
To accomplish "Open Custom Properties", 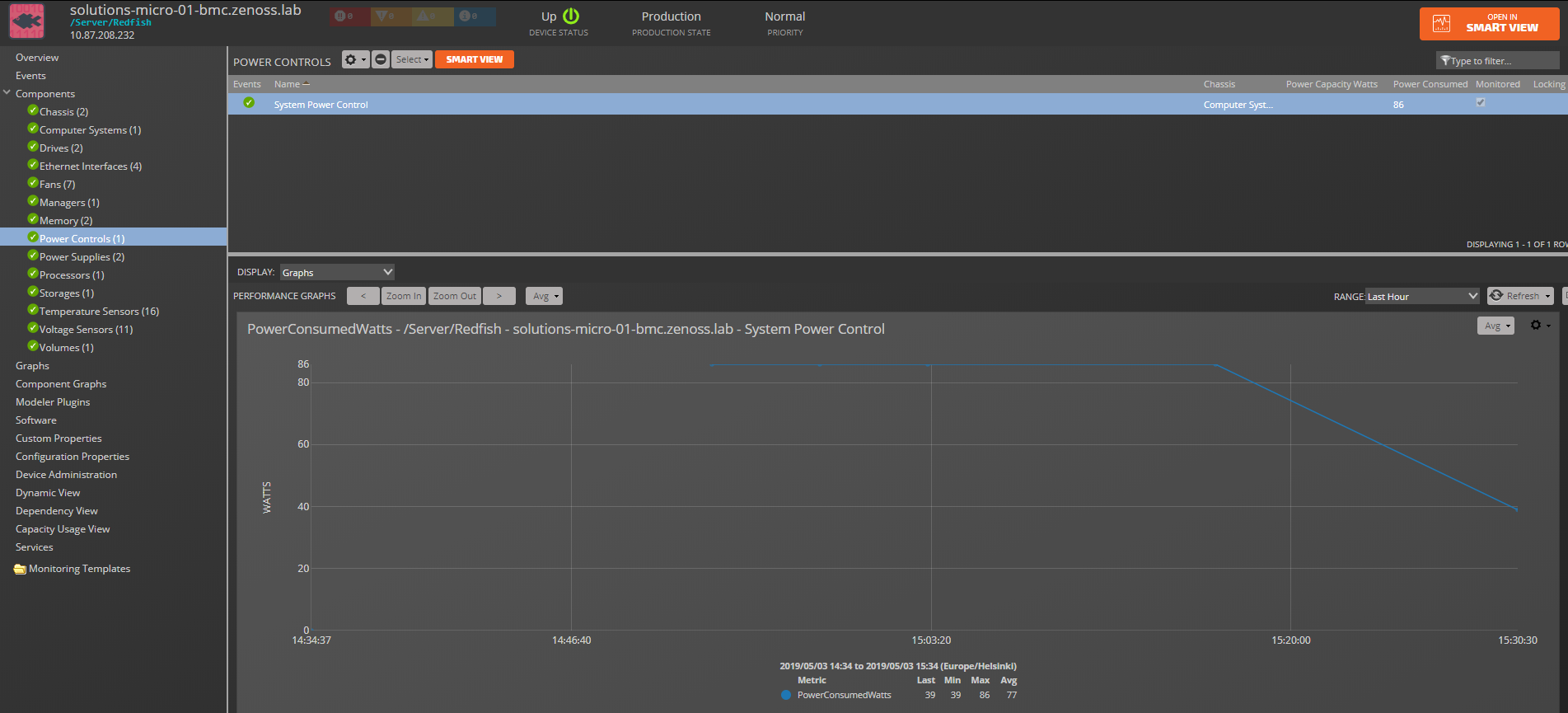I will 59,439.
